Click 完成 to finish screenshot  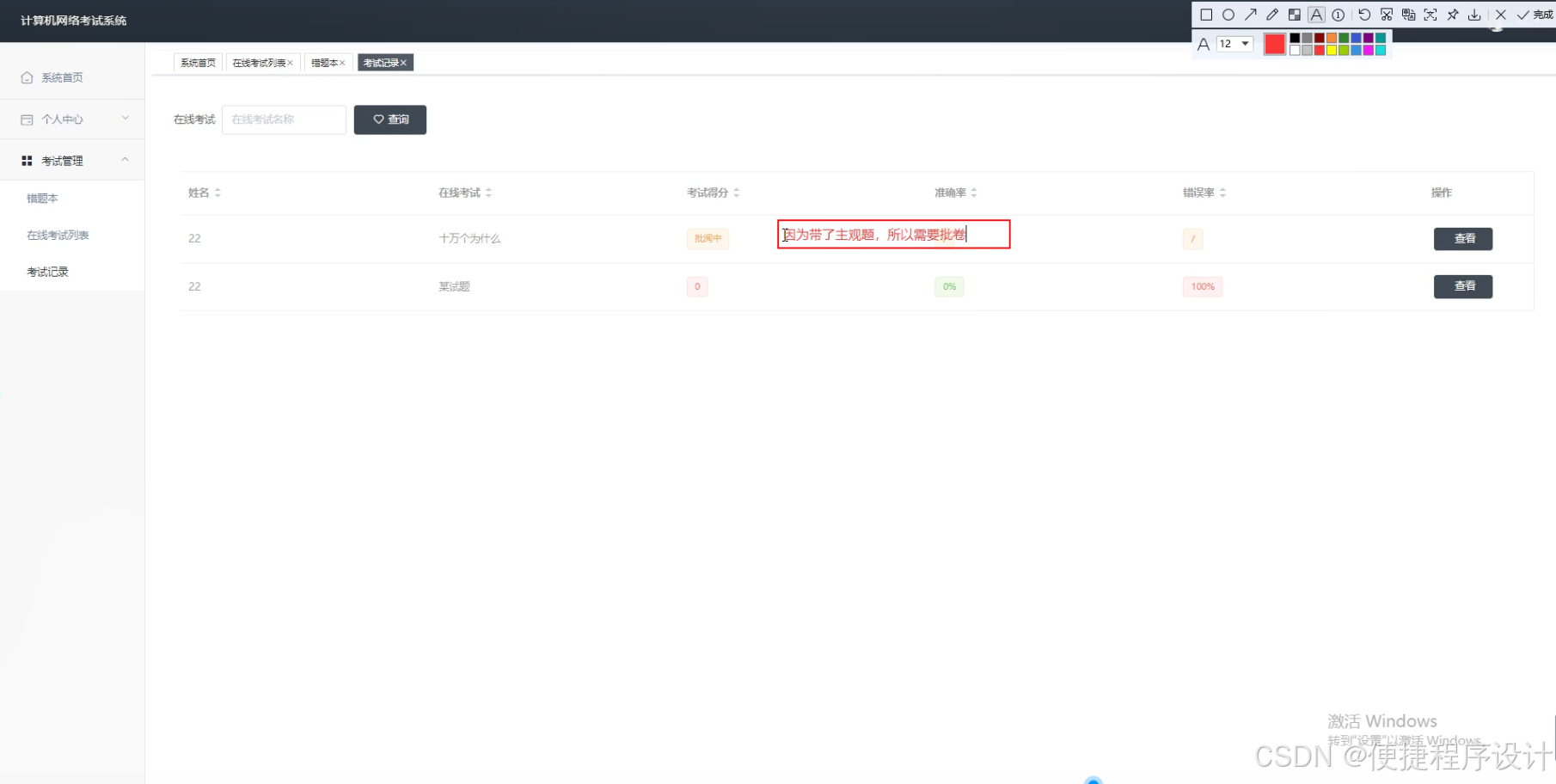(x=1535, y=15)
